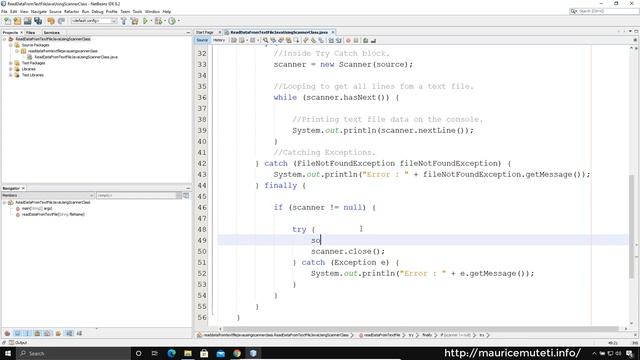Switch to the Files tab
640x360 pixels.
tap(31, 32)
